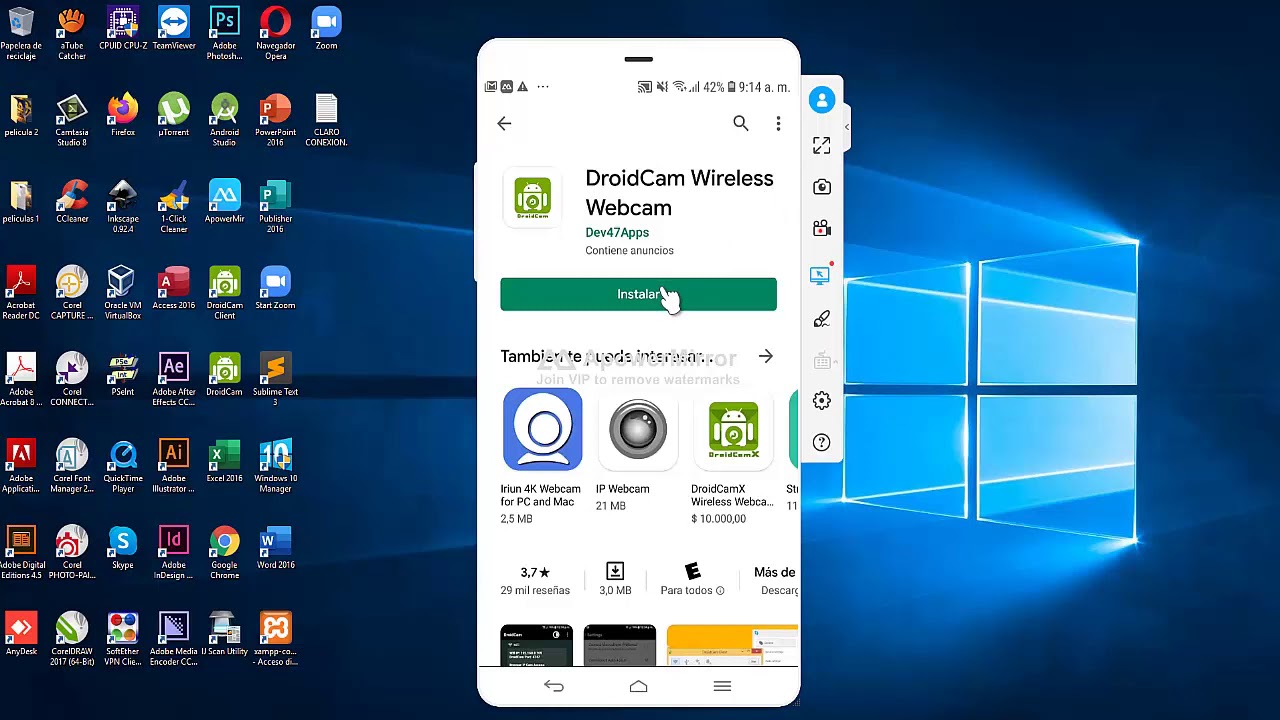Image resolution: width=1280 pixels, height=720 pixels.
Task: Expand 'También te puede interesar' arrow
Action: pyautogui.click(x=765, y=356)
